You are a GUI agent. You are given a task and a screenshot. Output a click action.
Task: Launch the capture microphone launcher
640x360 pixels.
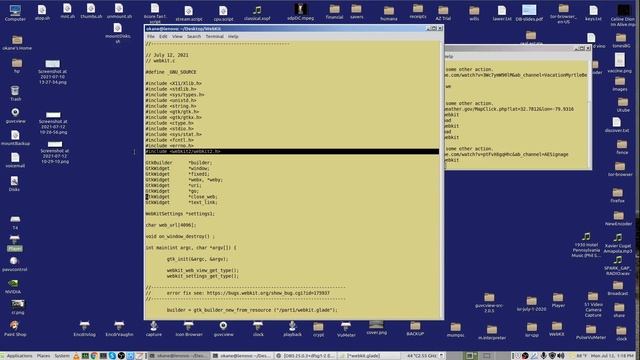pyautogui.click(x=154, y=329)
